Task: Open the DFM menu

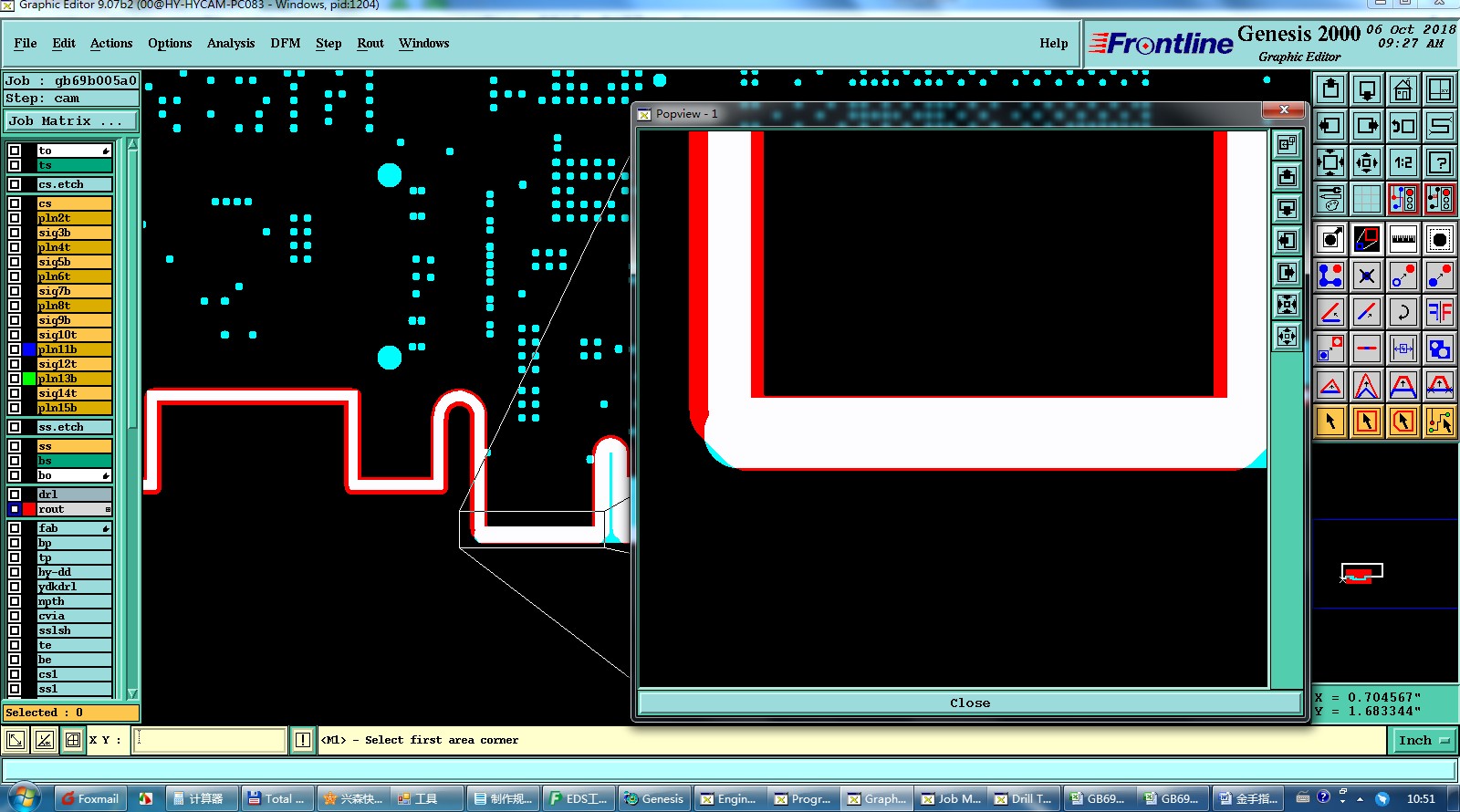Action: tap(286, 43)
